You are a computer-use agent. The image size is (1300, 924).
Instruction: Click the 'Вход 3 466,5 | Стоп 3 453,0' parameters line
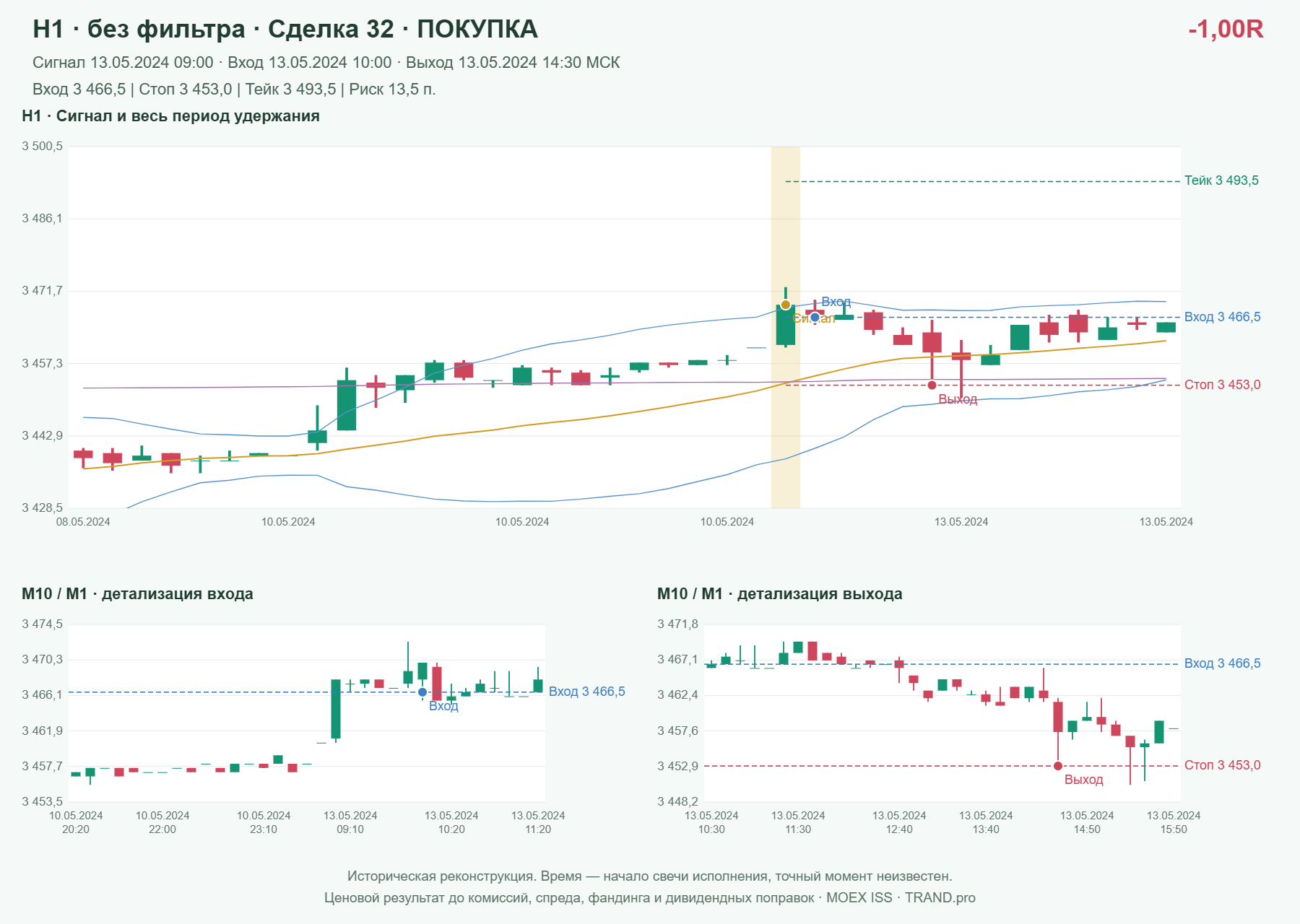tap(234, 90)
